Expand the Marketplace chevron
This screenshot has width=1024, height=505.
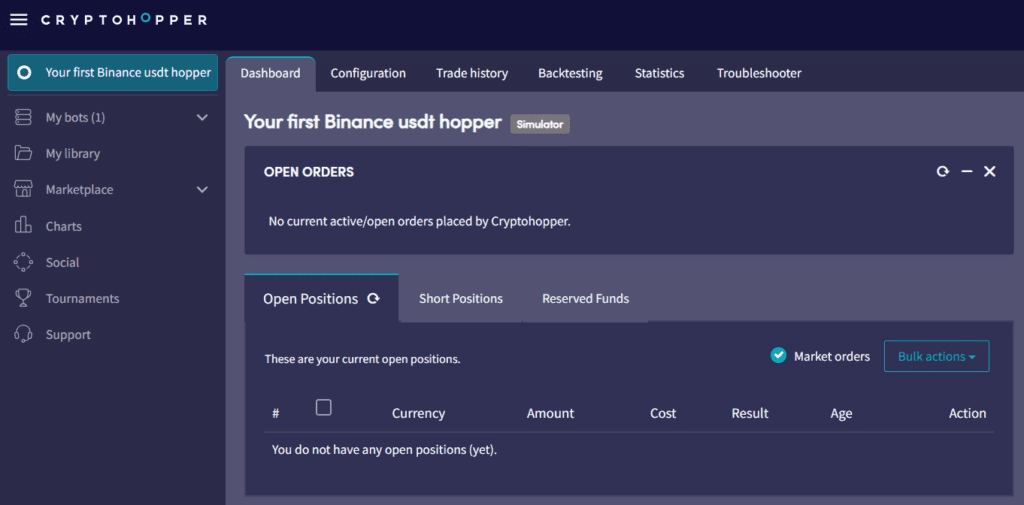(x=202, y=189)
